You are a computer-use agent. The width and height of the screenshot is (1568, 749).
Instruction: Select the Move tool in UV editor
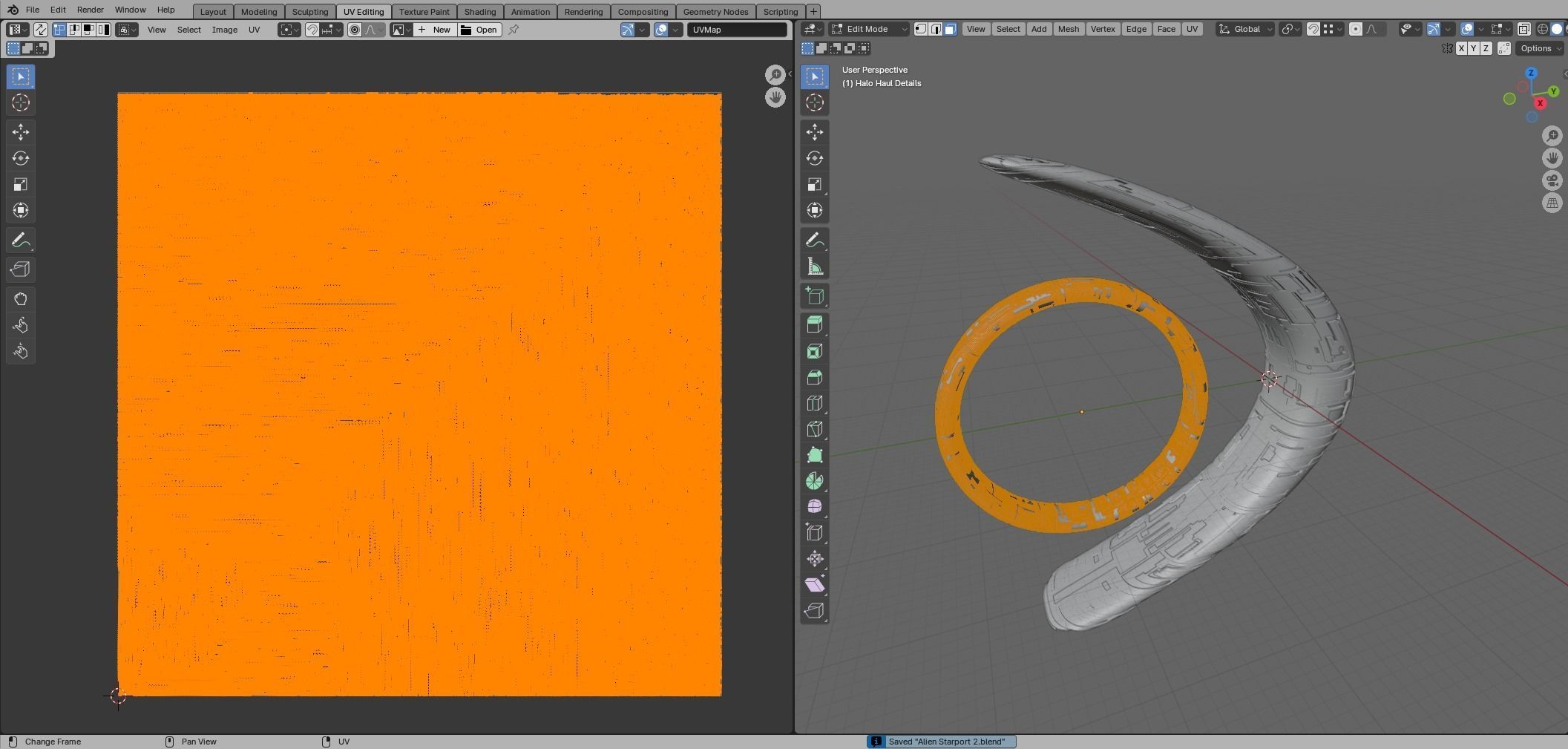[21, 132]
